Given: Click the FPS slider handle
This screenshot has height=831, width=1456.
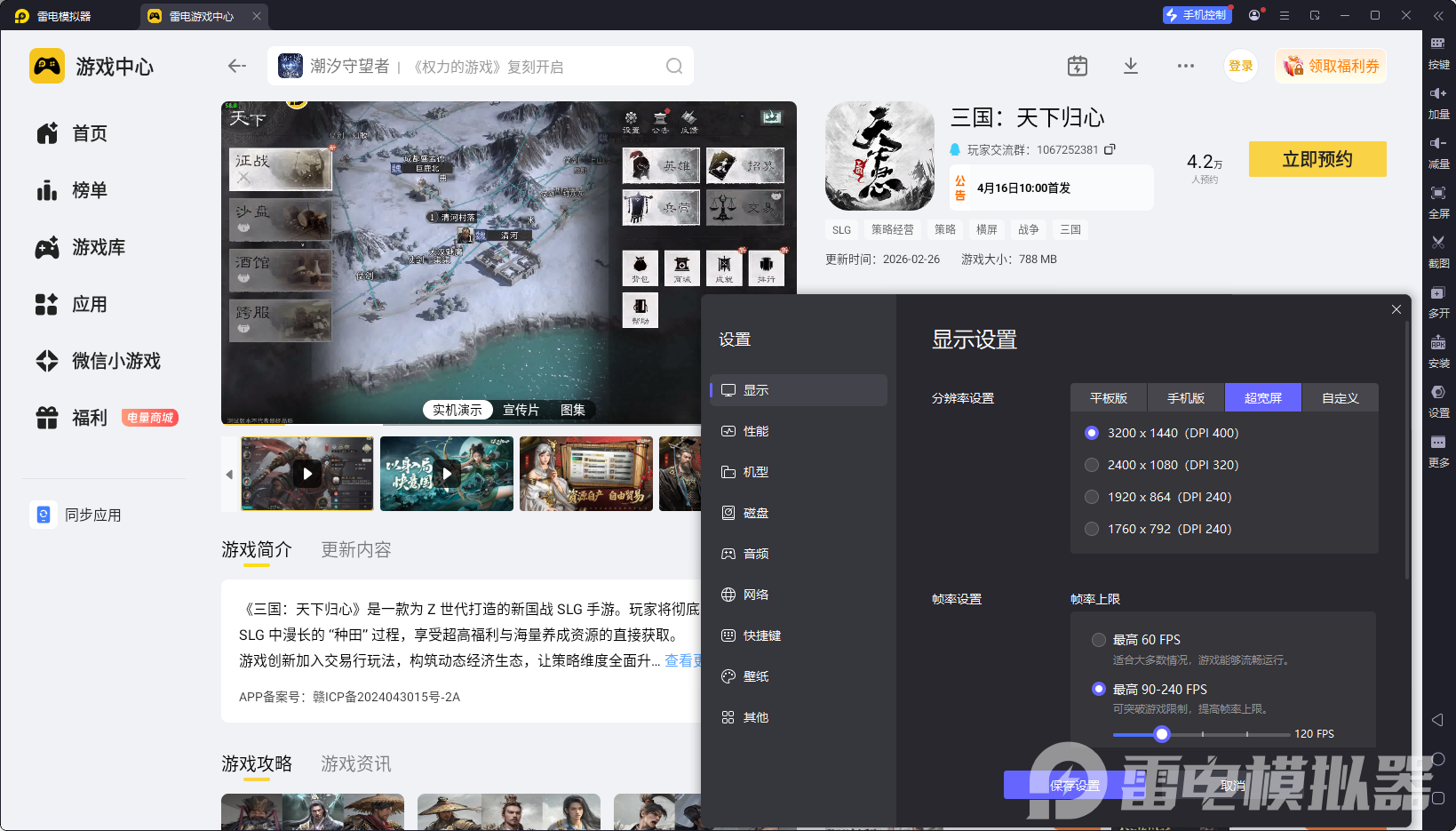Looking at the screenshot, I should [1162, 734].
